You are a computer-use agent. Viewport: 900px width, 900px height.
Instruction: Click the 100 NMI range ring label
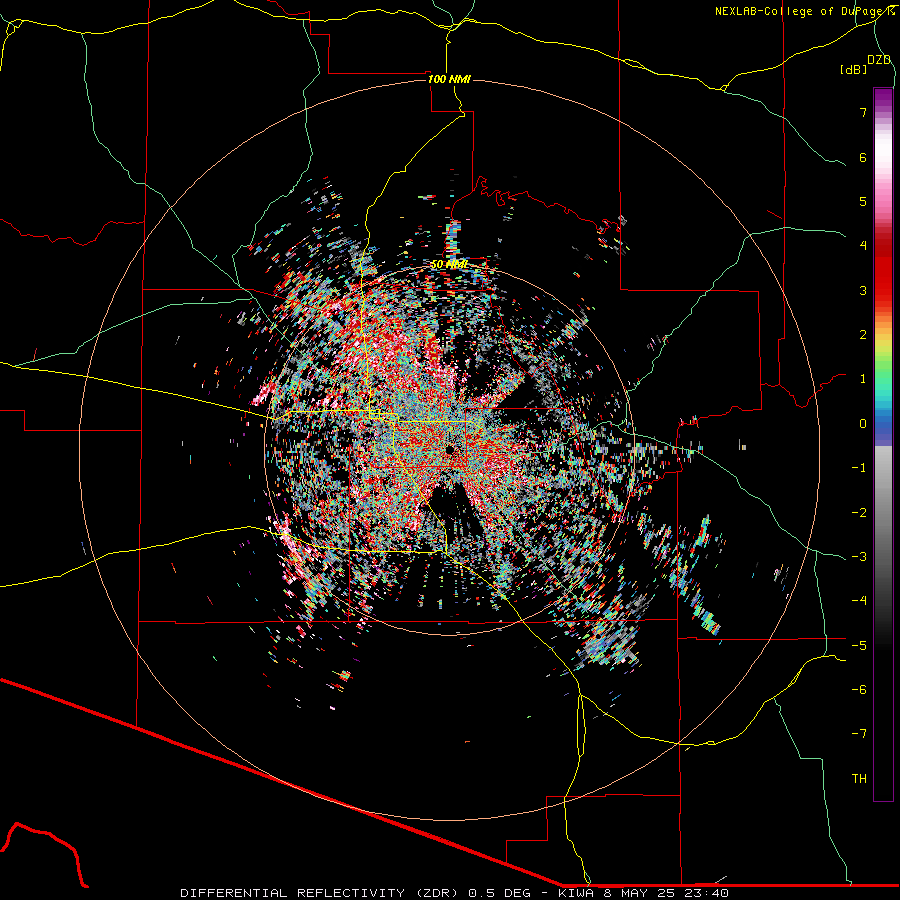point(449,79)
